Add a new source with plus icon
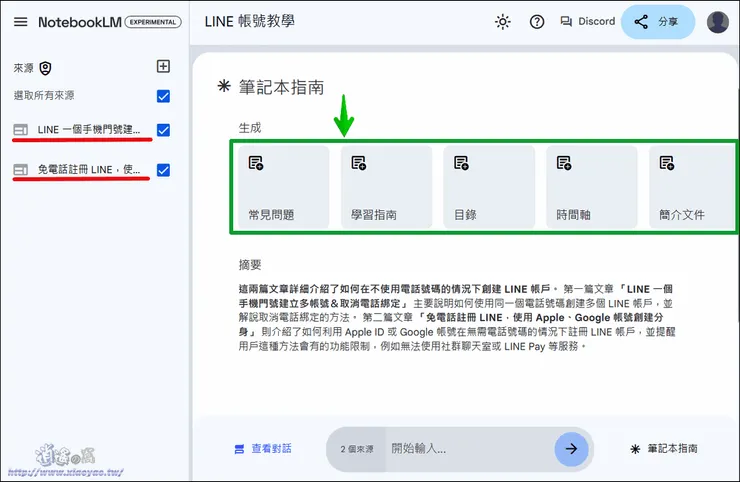This screenshot has width=740, height=482. 163,66
